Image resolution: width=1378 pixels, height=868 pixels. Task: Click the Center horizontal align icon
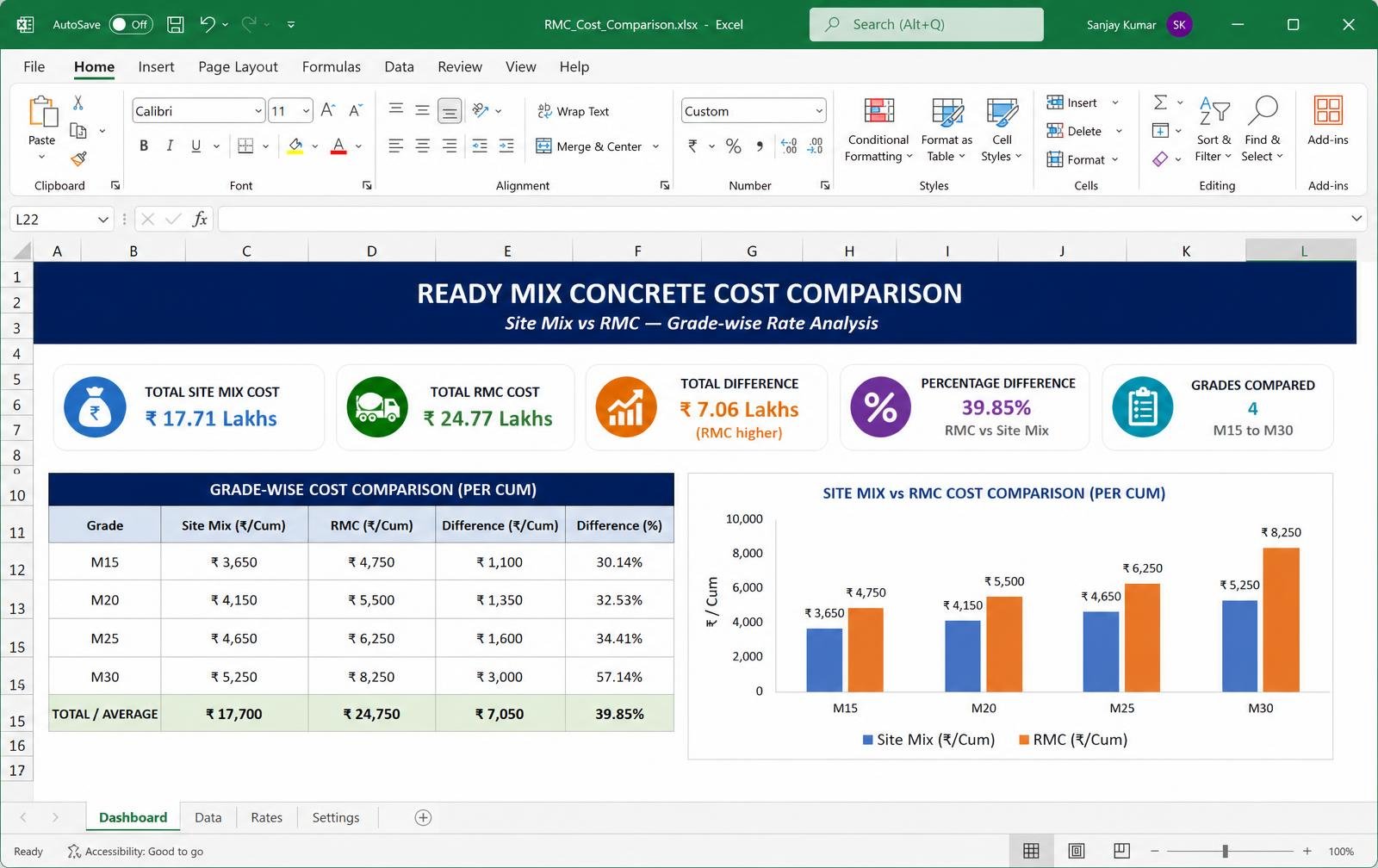point(423,146)
